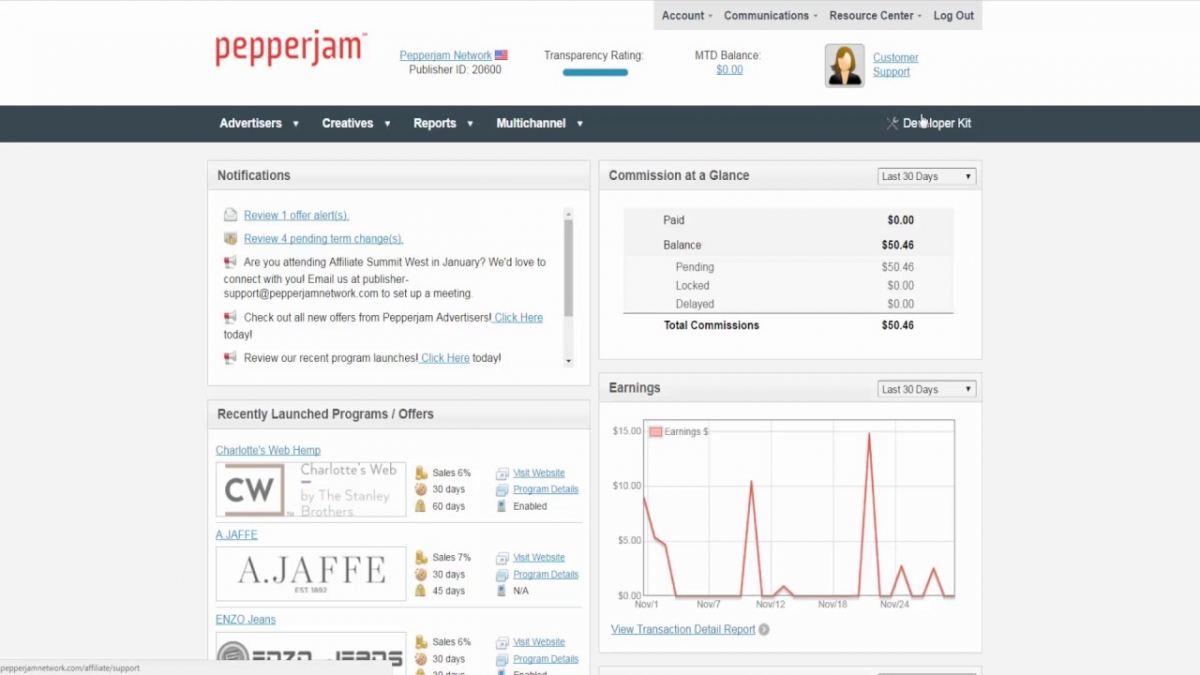This screenshot has height=675, width=1200.
Task: Click the US flag beside Pepperjam Network
Action: [x=501, y=55]
